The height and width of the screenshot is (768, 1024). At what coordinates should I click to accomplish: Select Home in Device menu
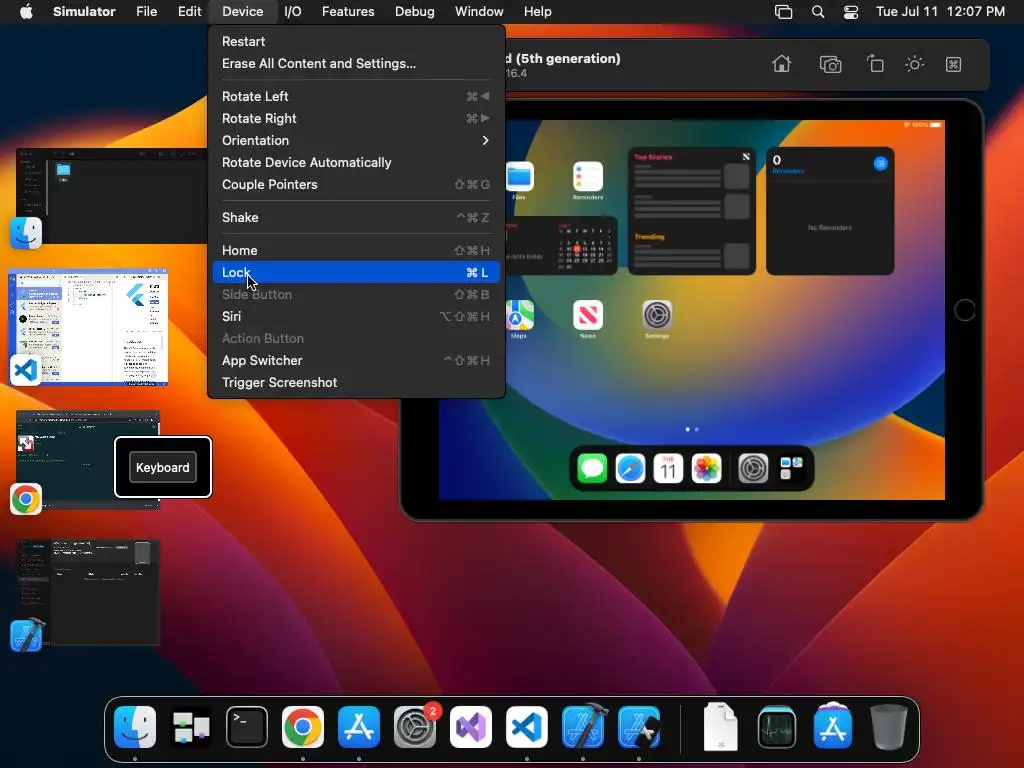click(x=356, y=250)
